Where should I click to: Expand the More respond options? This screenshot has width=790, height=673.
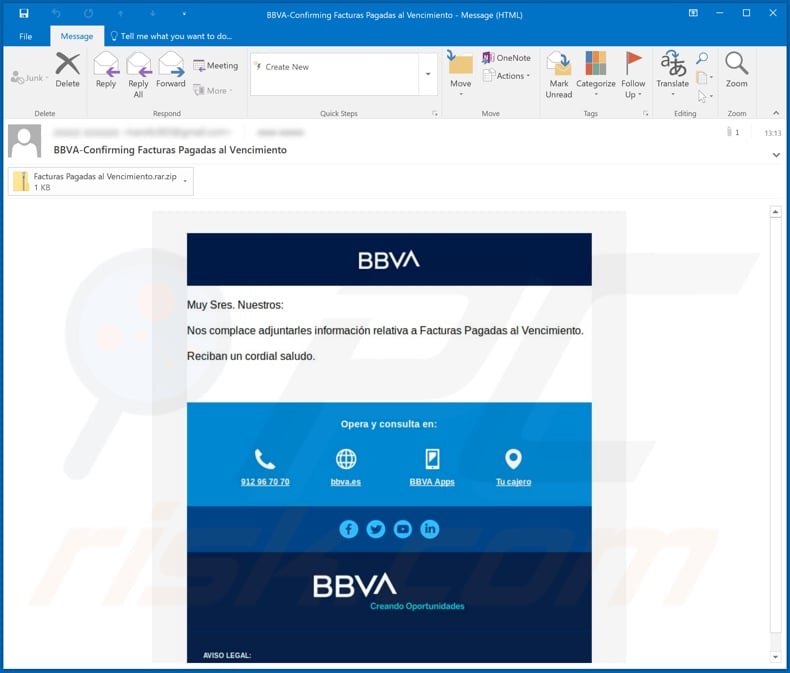coord(213,91)
